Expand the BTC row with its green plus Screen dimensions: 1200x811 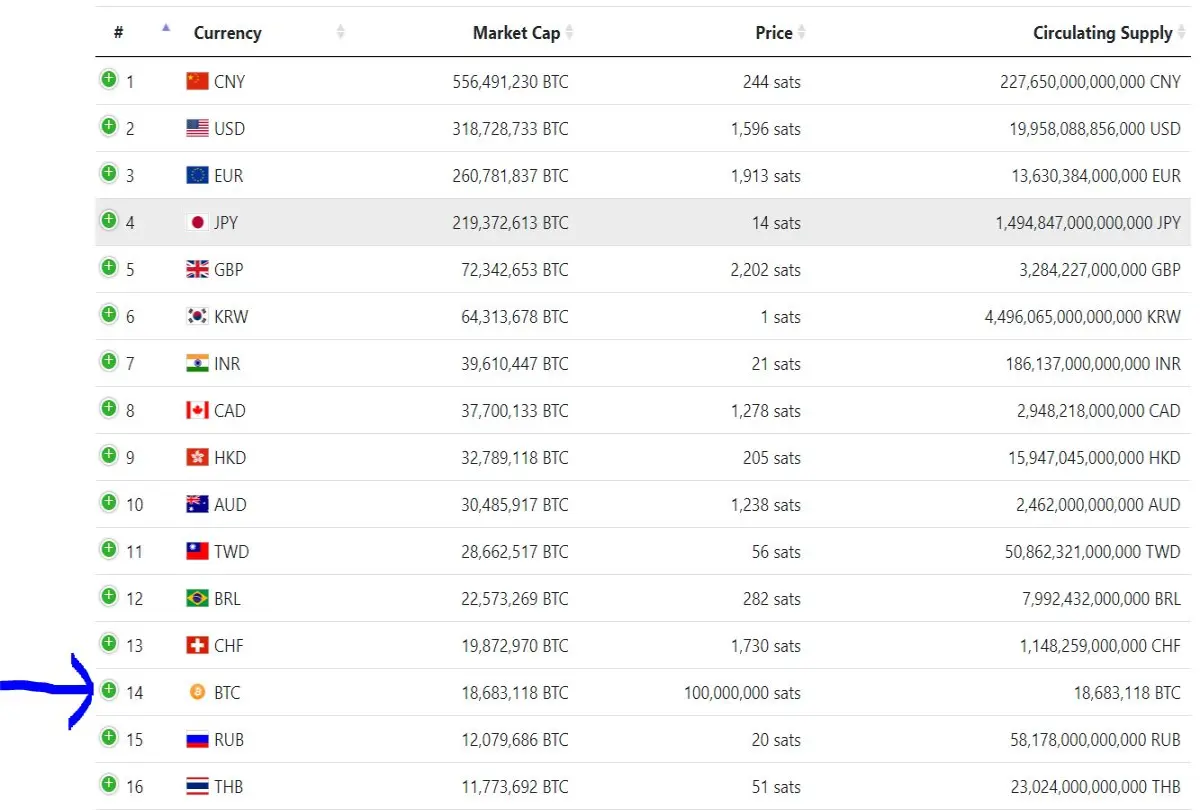point(109,690)
